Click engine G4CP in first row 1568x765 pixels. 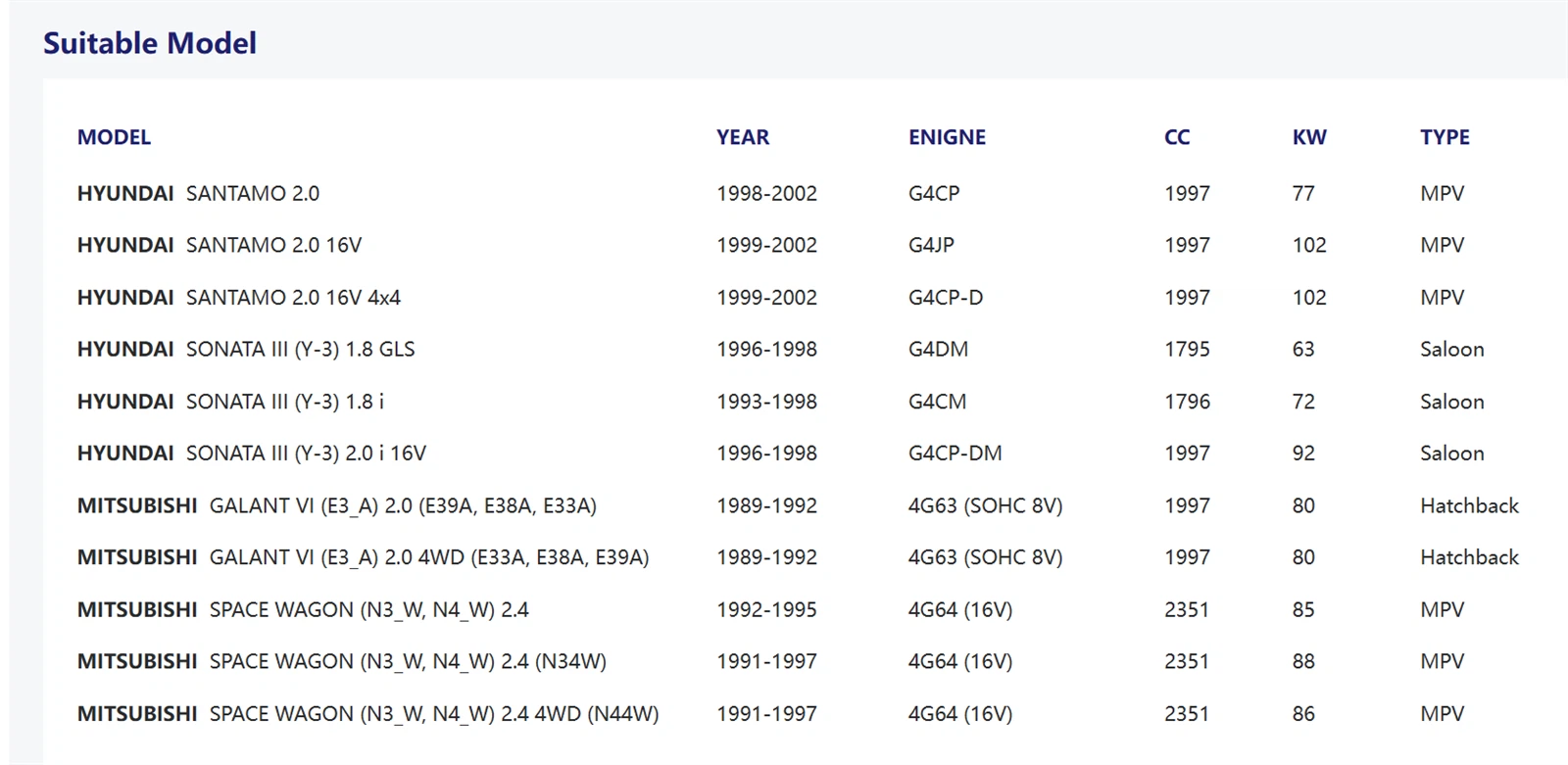(934, 194)
